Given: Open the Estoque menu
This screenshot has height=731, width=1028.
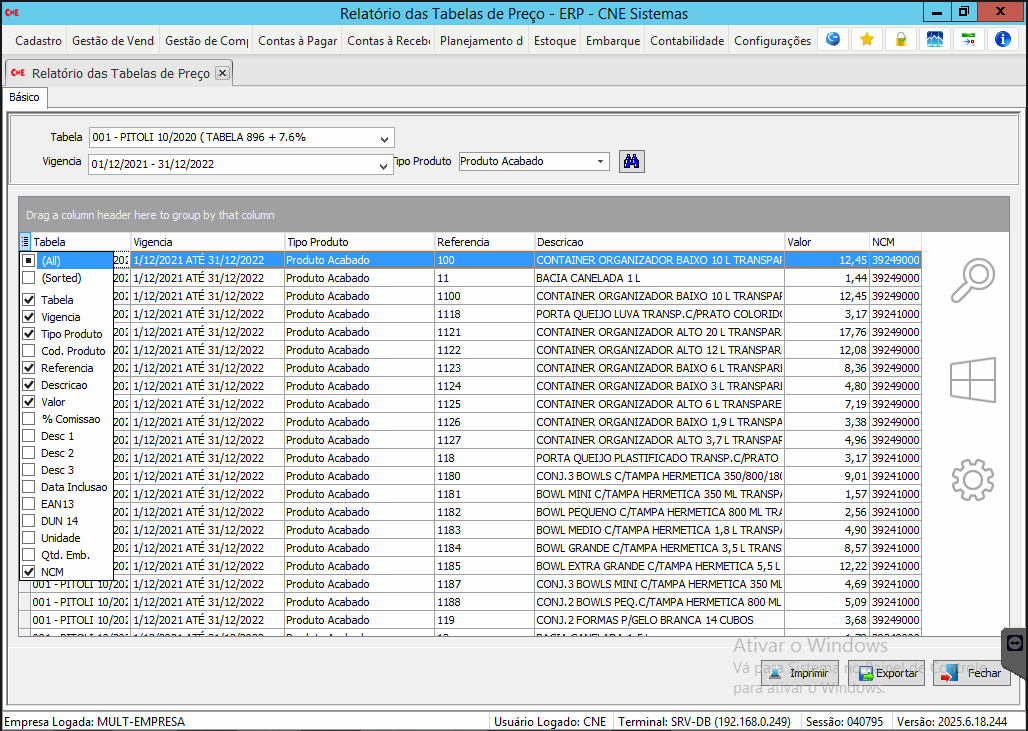Looking at the screenshot, I should click(554, 41).
